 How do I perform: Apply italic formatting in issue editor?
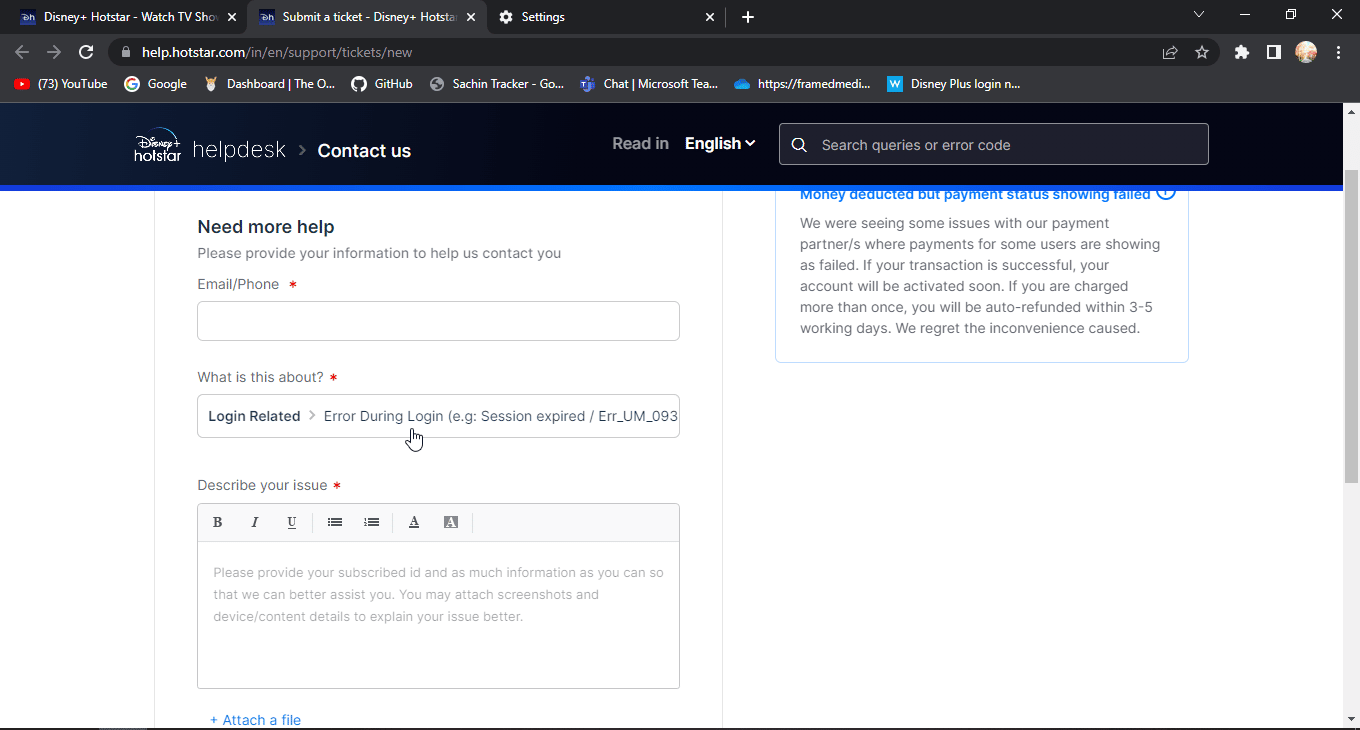click(254, 522)
